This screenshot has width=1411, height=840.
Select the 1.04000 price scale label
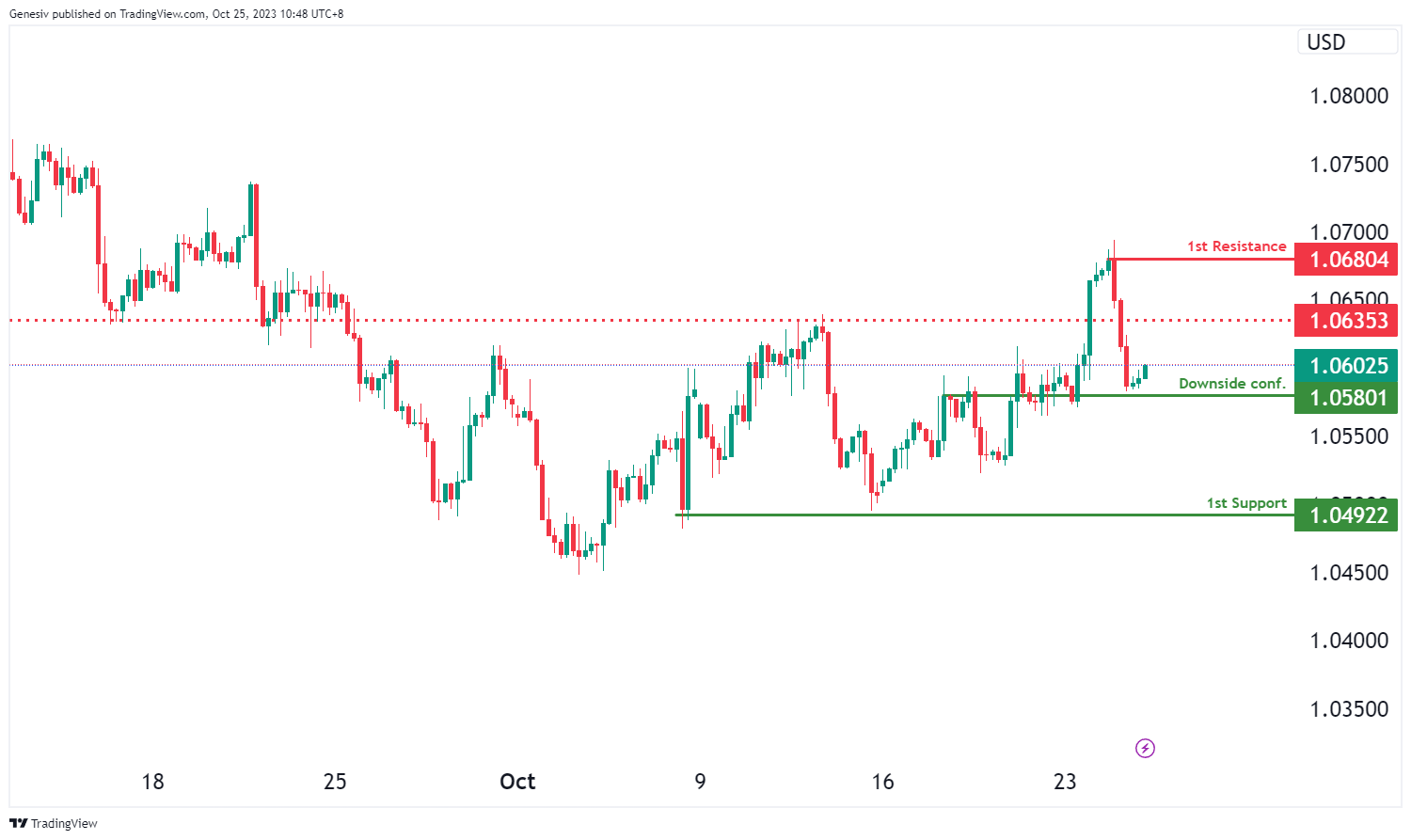point(1349,641)
